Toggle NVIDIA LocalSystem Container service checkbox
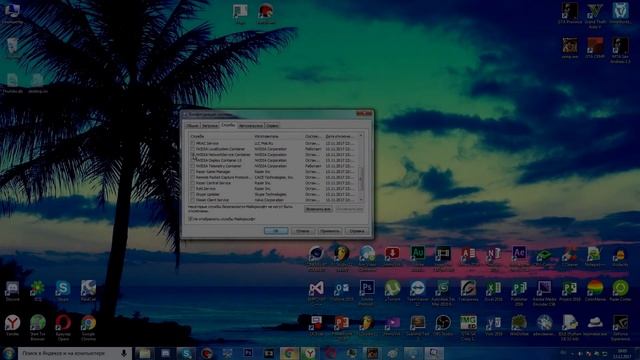 (193, 149)
